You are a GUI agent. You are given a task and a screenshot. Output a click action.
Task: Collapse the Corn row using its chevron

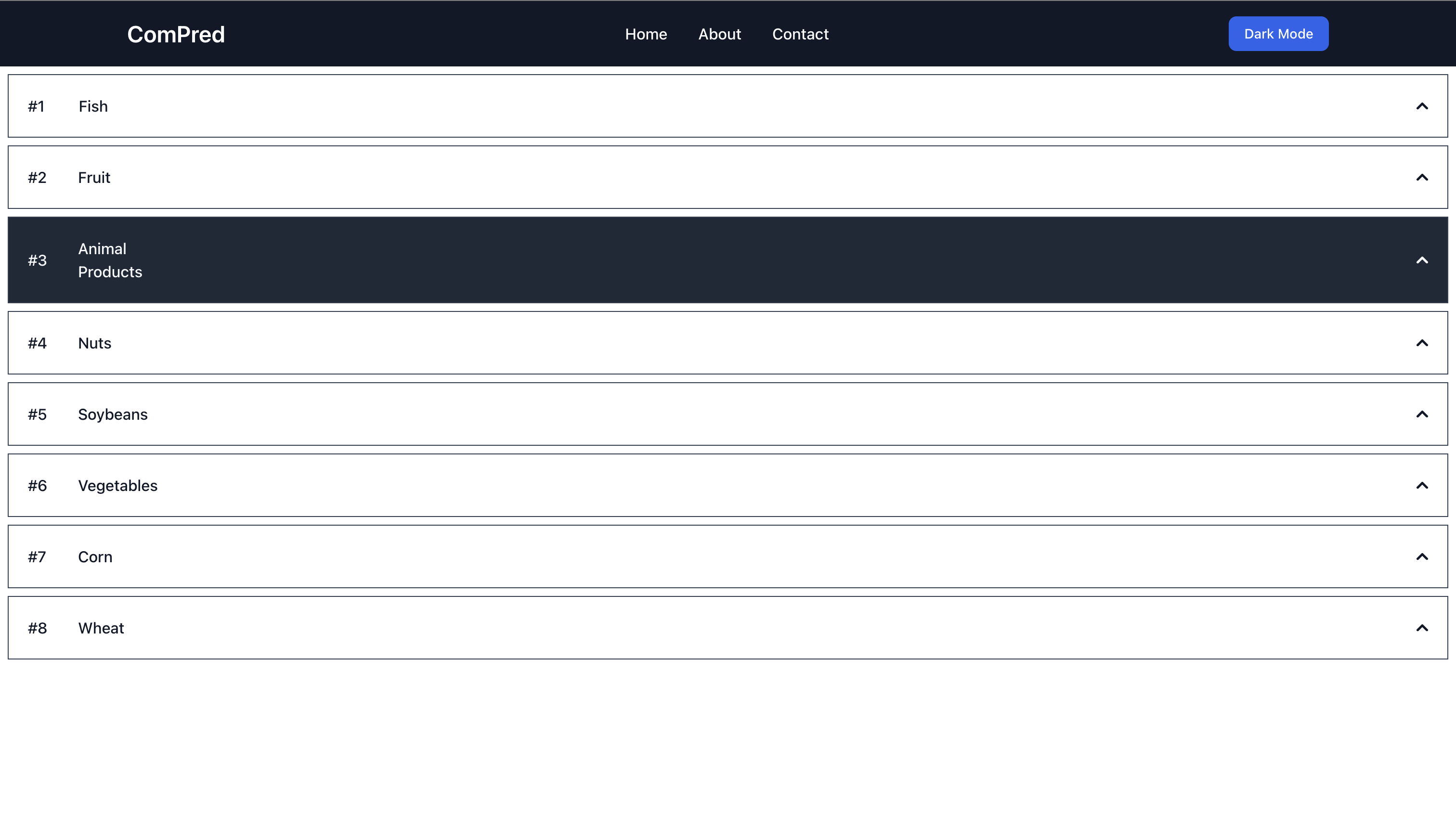[x=1421, y=556]
